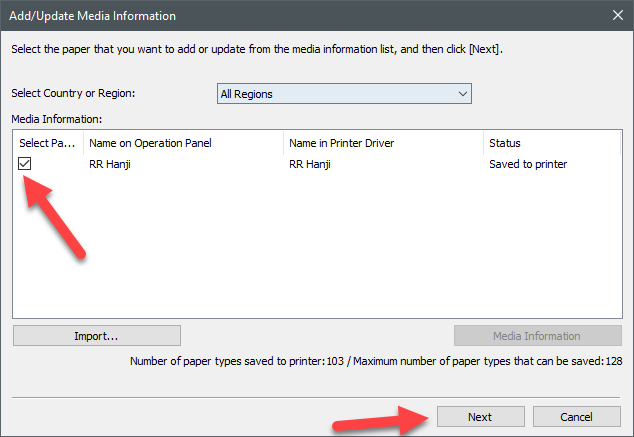
Task: Click the Select Country or Region label
Action: click(x=73, y=93)
